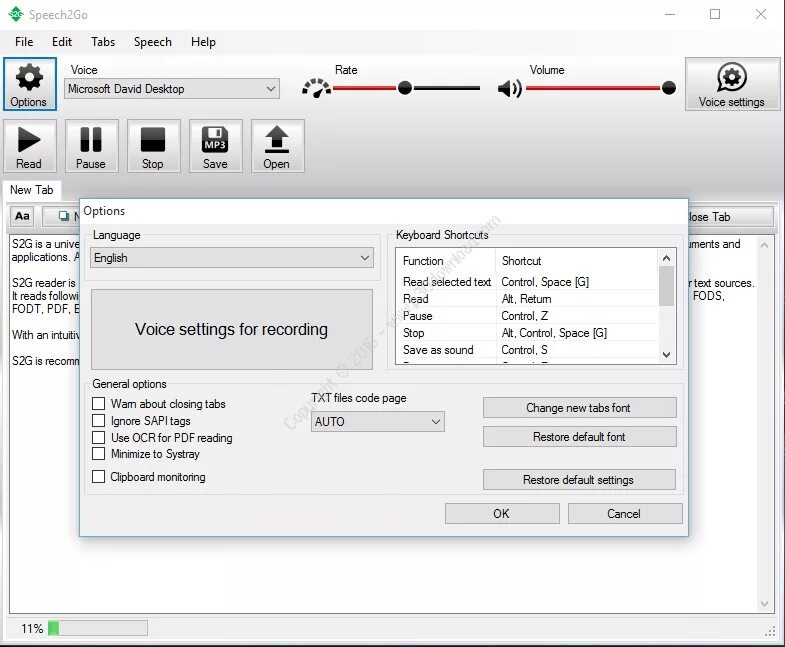This screenshot has width=785, height=647.
Task: Enable Warn about closing tabs checkbox
Action: tap(99, 404)
